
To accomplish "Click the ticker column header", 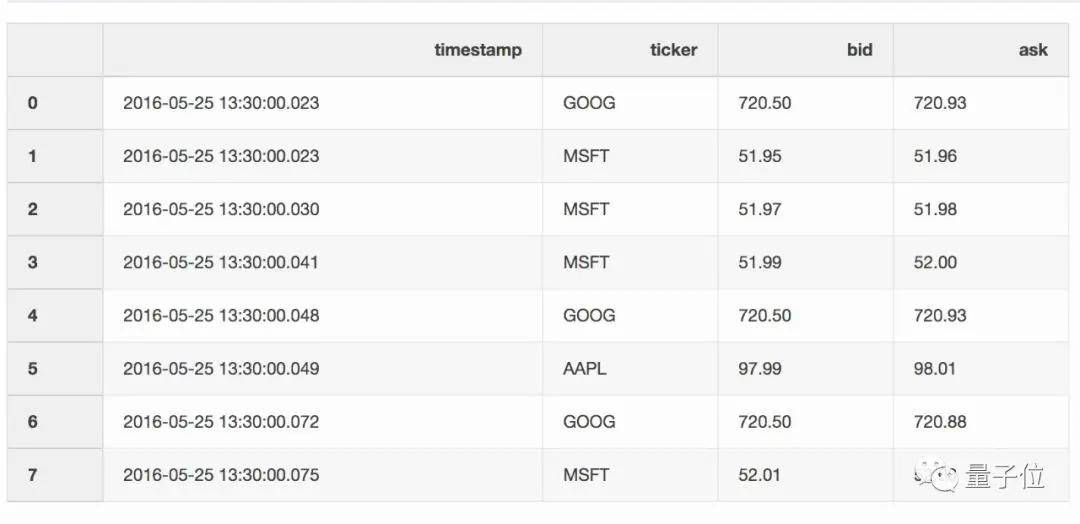I will tap(673, 50).
